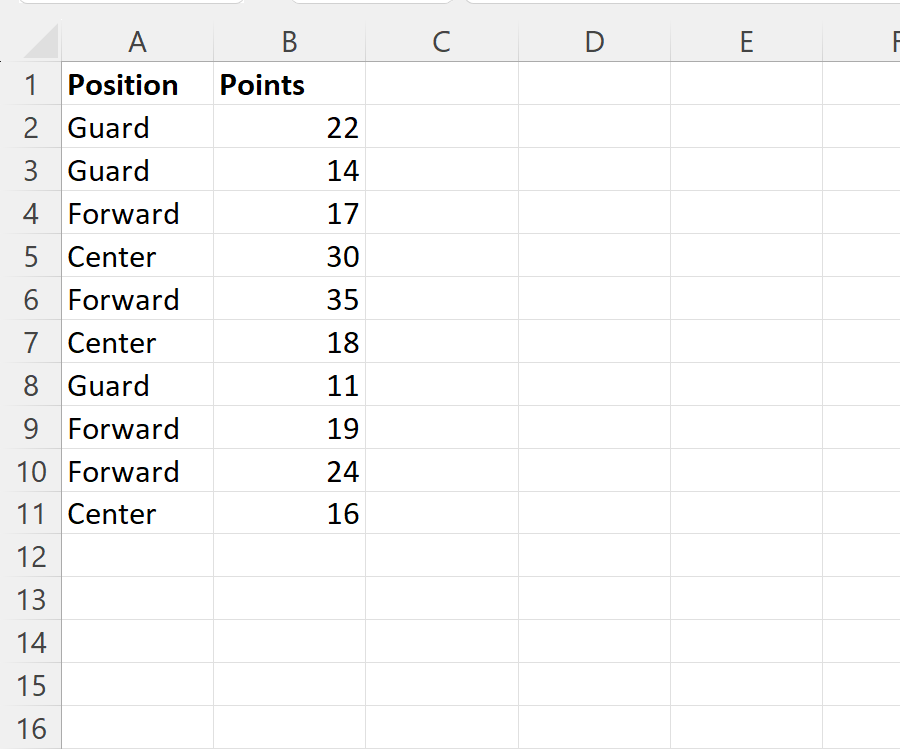This screenshot has width=900, height=749.
Task: Click the Points header cell
Action: pyautogui.click(x=289, y=84)
